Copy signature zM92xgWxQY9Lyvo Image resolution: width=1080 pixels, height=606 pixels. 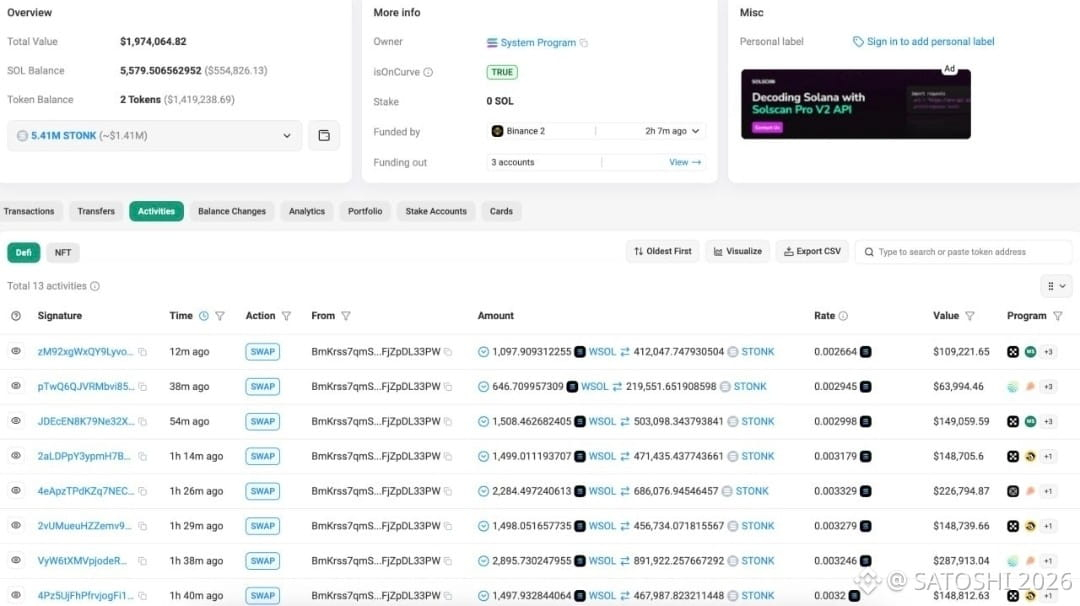(x=143, y=352)
